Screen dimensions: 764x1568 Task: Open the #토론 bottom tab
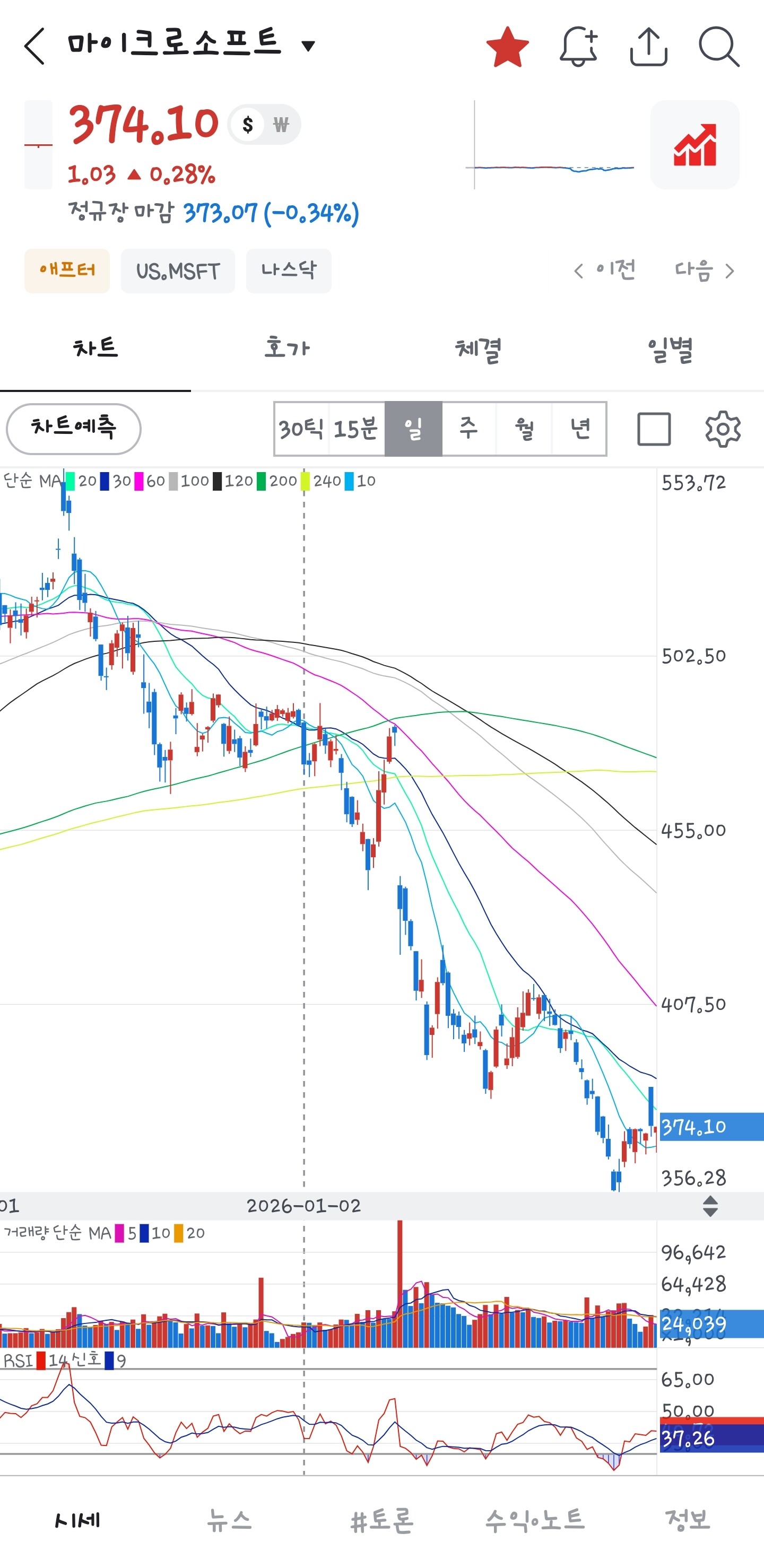(383, 1520)
